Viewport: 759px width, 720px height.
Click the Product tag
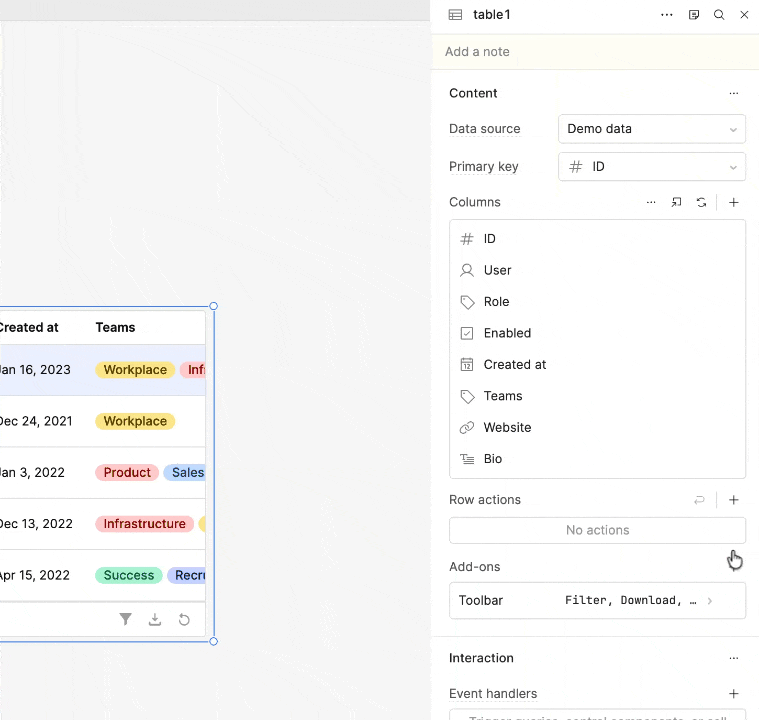[x=127, y=473]
